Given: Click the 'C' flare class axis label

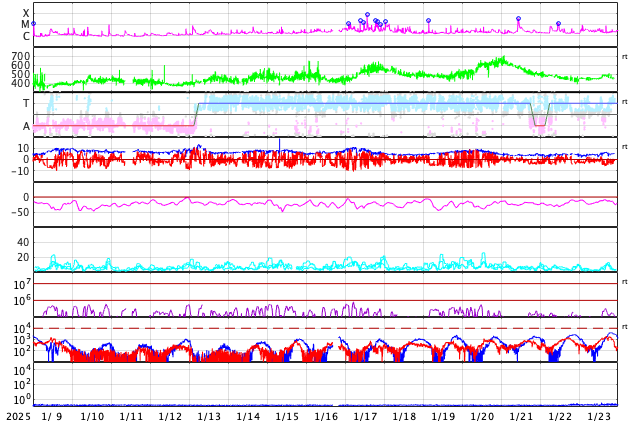Looking at the screenshot, I should [26, 36].
